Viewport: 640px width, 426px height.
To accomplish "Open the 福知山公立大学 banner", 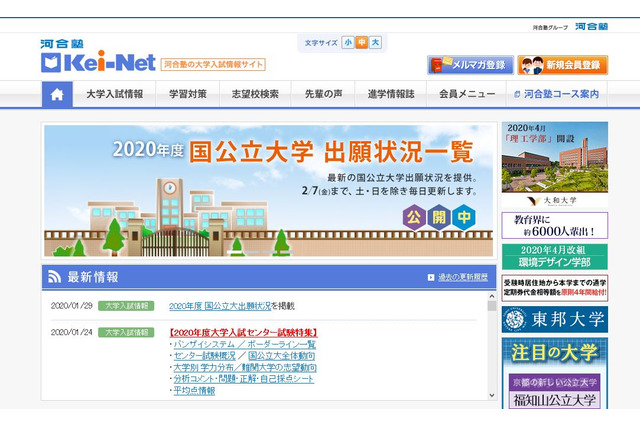I will pos(555,391).
